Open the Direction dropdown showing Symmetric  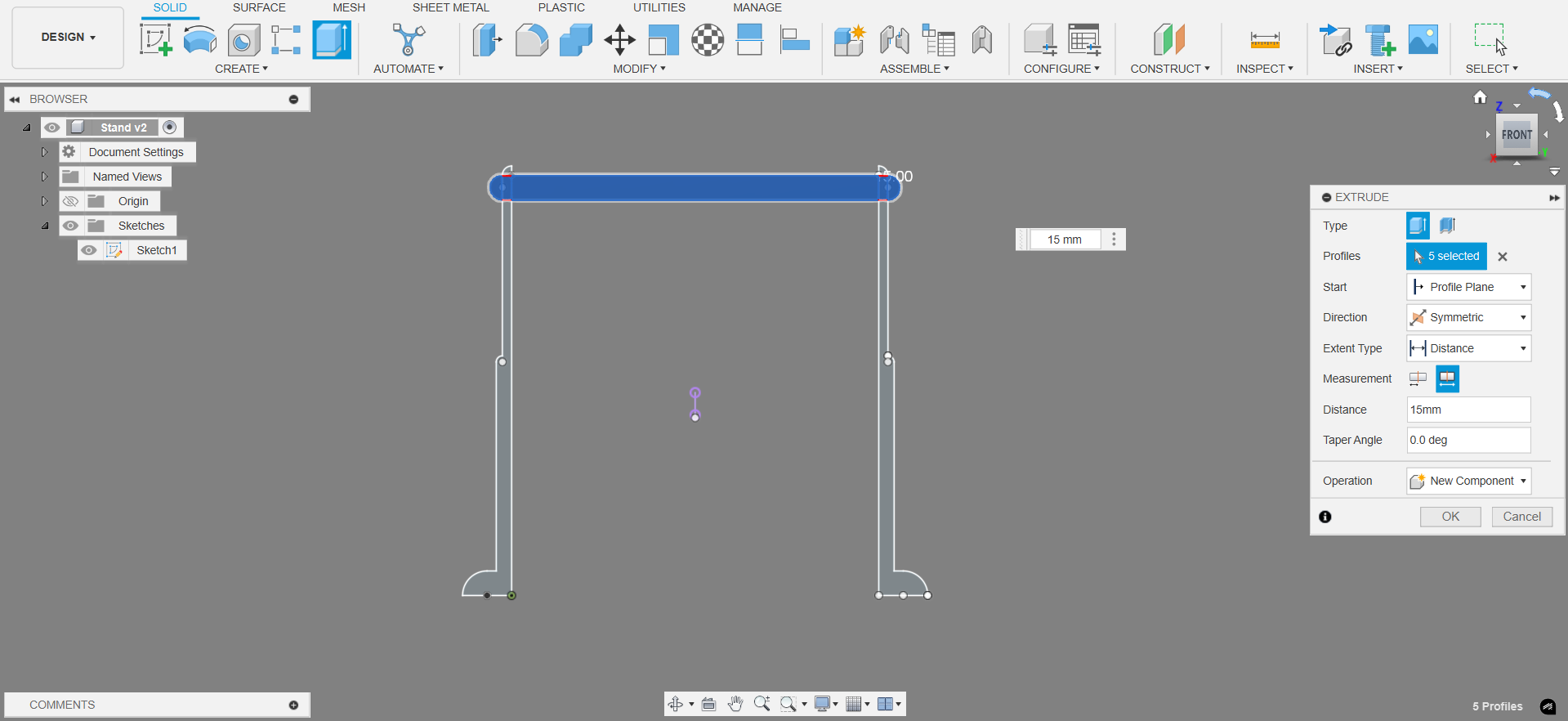pos(1468,317)
